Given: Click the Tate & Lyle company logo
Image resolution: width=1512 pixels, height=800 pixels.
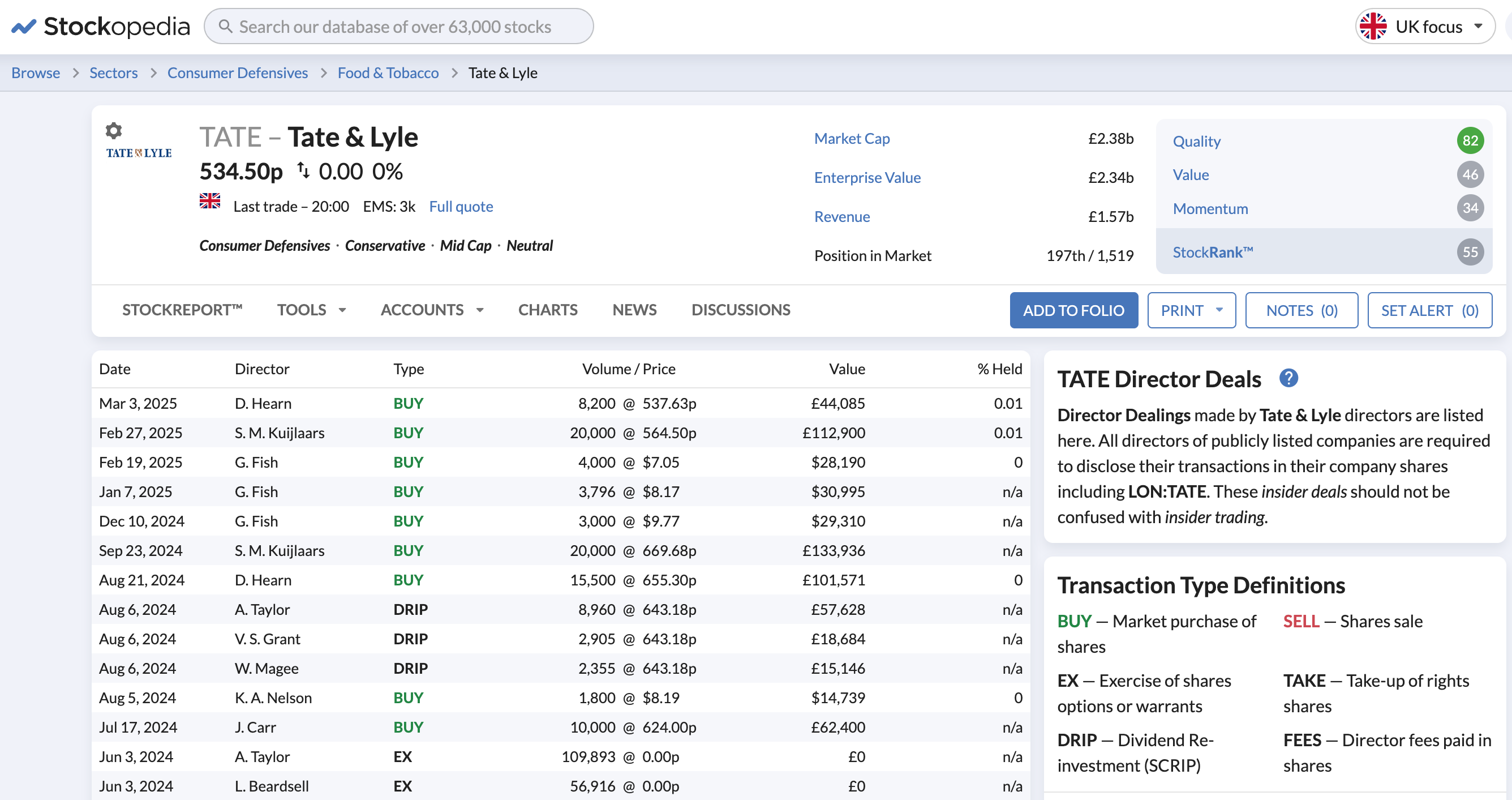Looking at the screenshot, I should pyautogui.click(x=139, y=153).
